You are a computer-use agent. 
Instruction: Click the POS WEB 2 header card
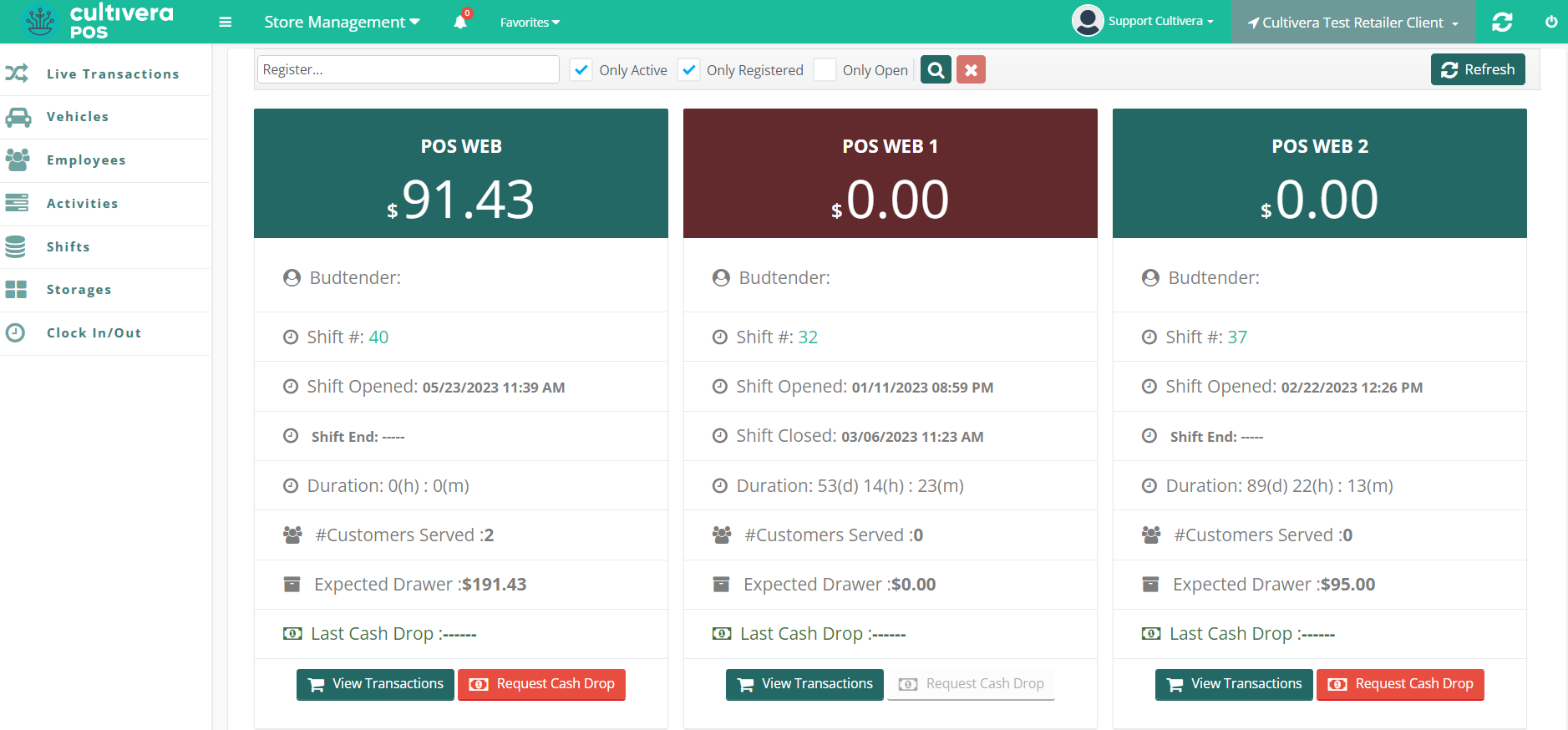[1320, 173]
